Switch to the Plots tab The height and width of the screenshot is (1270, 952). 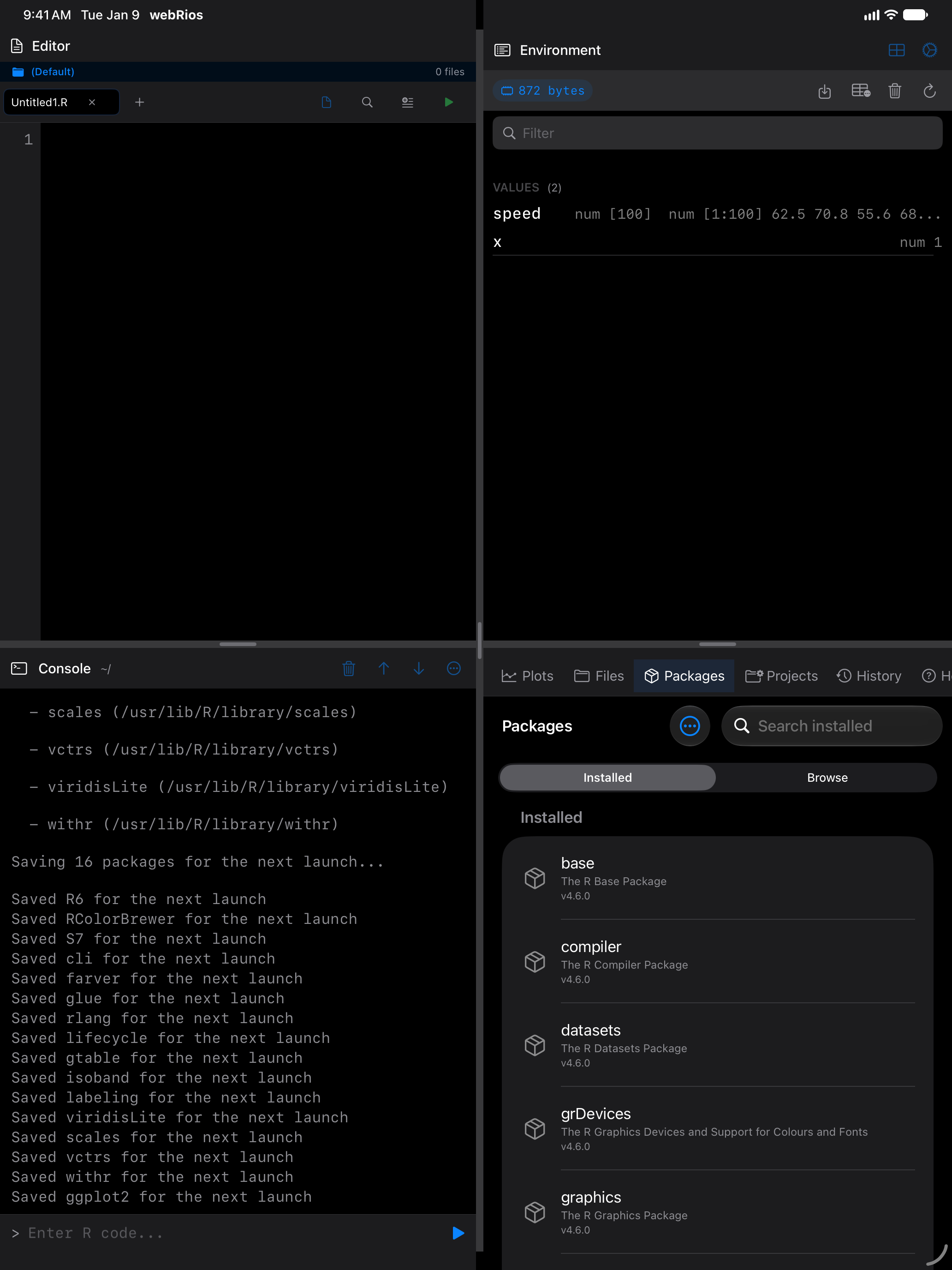[x=527, y=676]
